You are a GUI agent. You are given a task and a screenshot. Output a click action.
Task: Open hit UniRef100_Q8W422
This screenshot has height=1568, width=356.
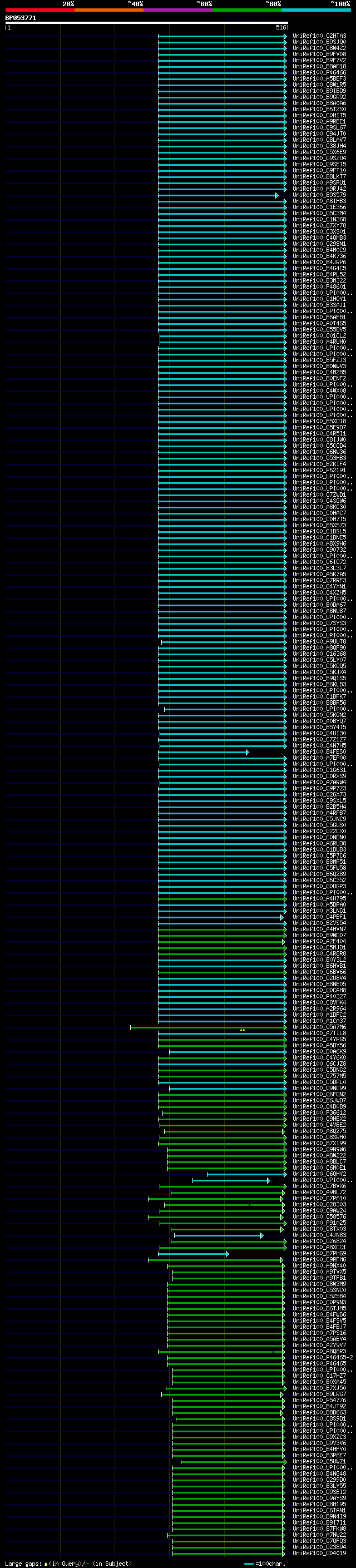click(319, 48)
